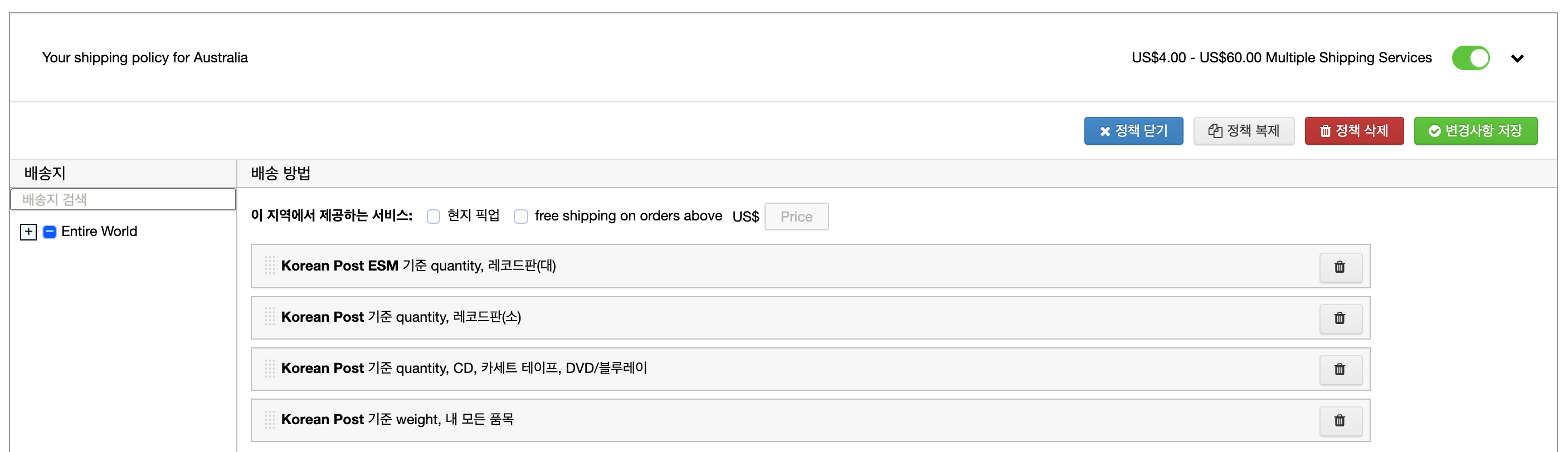Delete the Korean Post ESM shipping method

[1340, 267]
